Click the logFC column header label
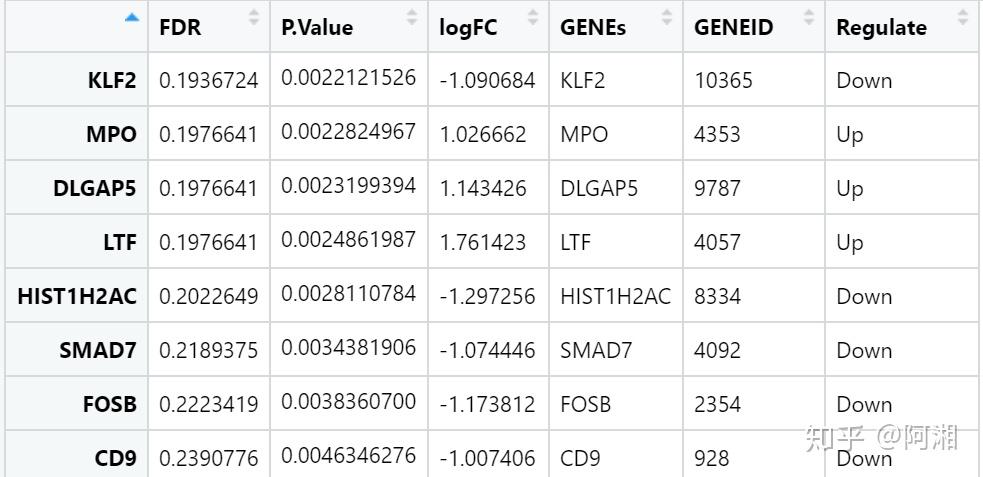 467,27
